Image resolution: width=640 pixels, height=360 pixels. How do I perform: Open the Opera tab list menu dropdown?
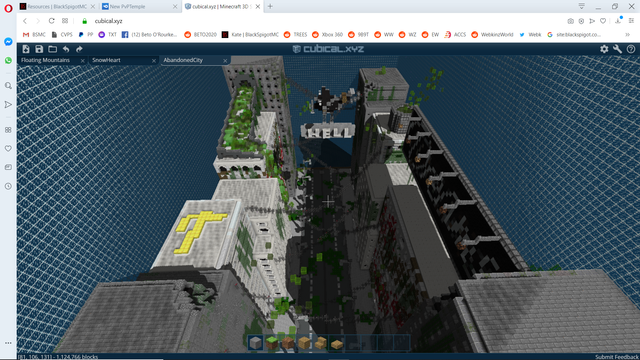tap(582, 6)
